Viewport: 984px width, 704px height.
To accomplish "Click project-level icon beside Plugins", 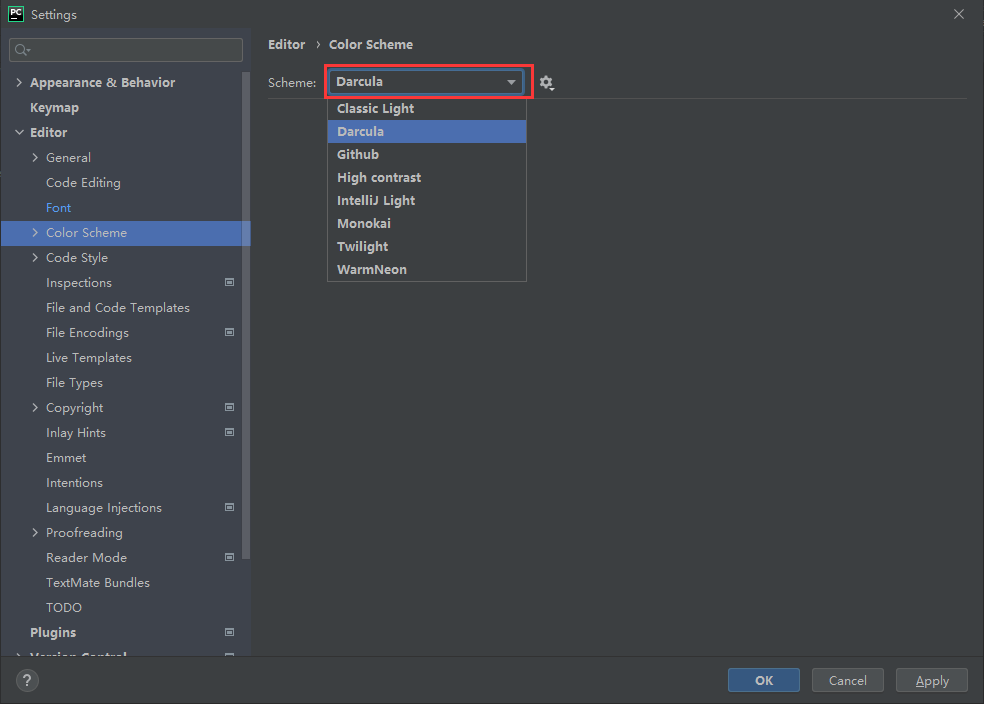I will pyautogui.click(x=229, y=633).
